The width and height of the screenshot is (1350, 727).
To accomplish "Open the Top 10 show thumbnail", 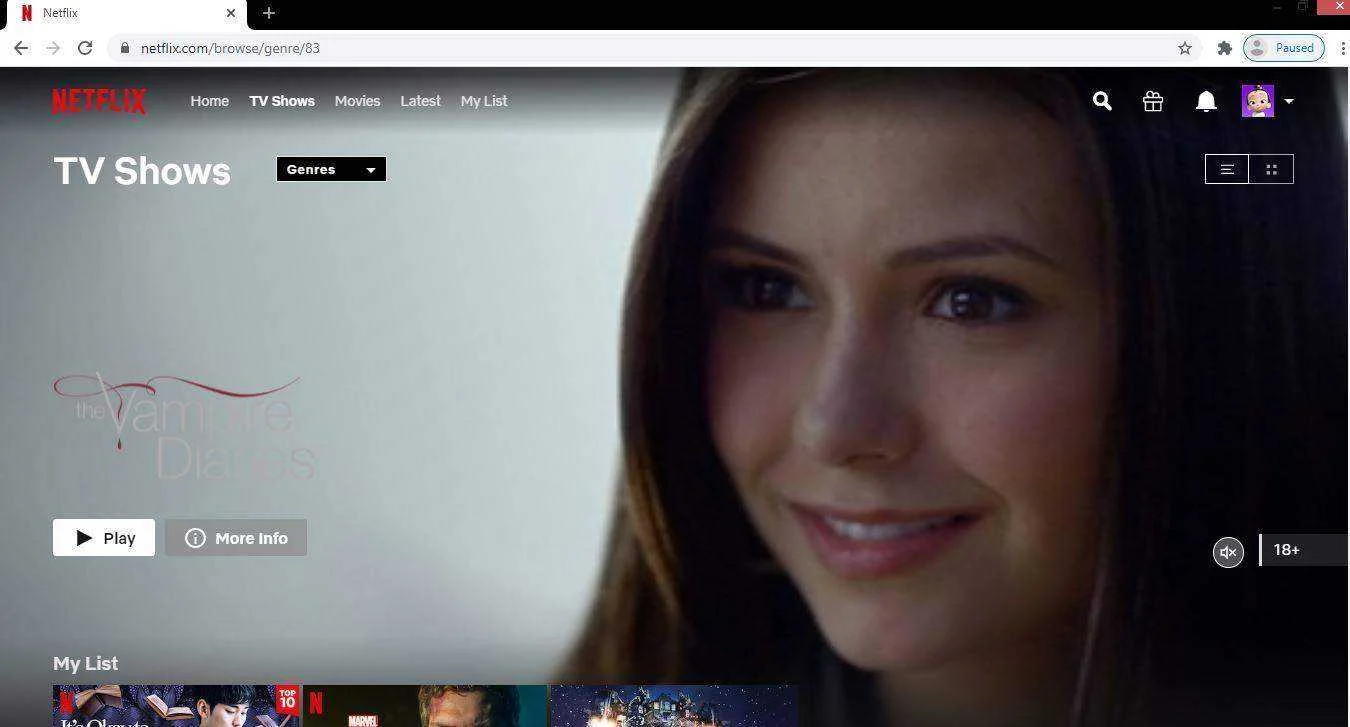I will (176, 706).
